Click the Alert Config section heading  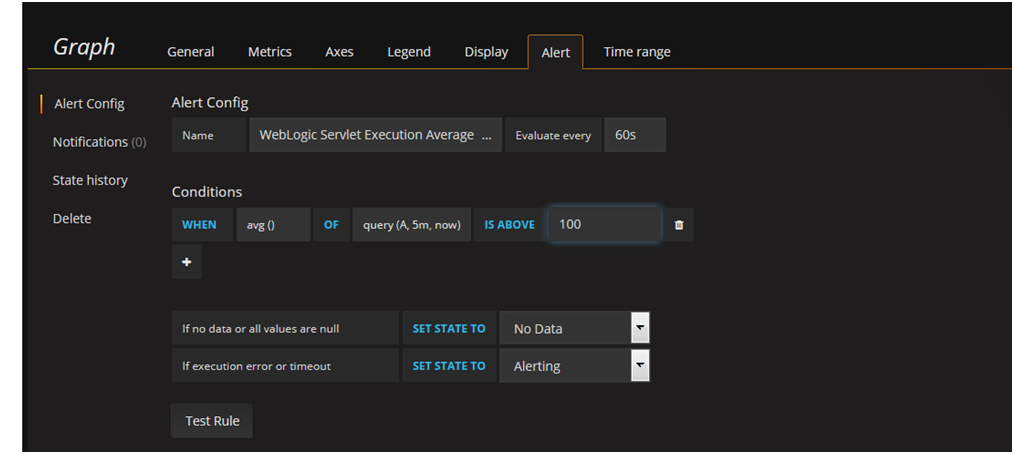[x=210, y=102]
